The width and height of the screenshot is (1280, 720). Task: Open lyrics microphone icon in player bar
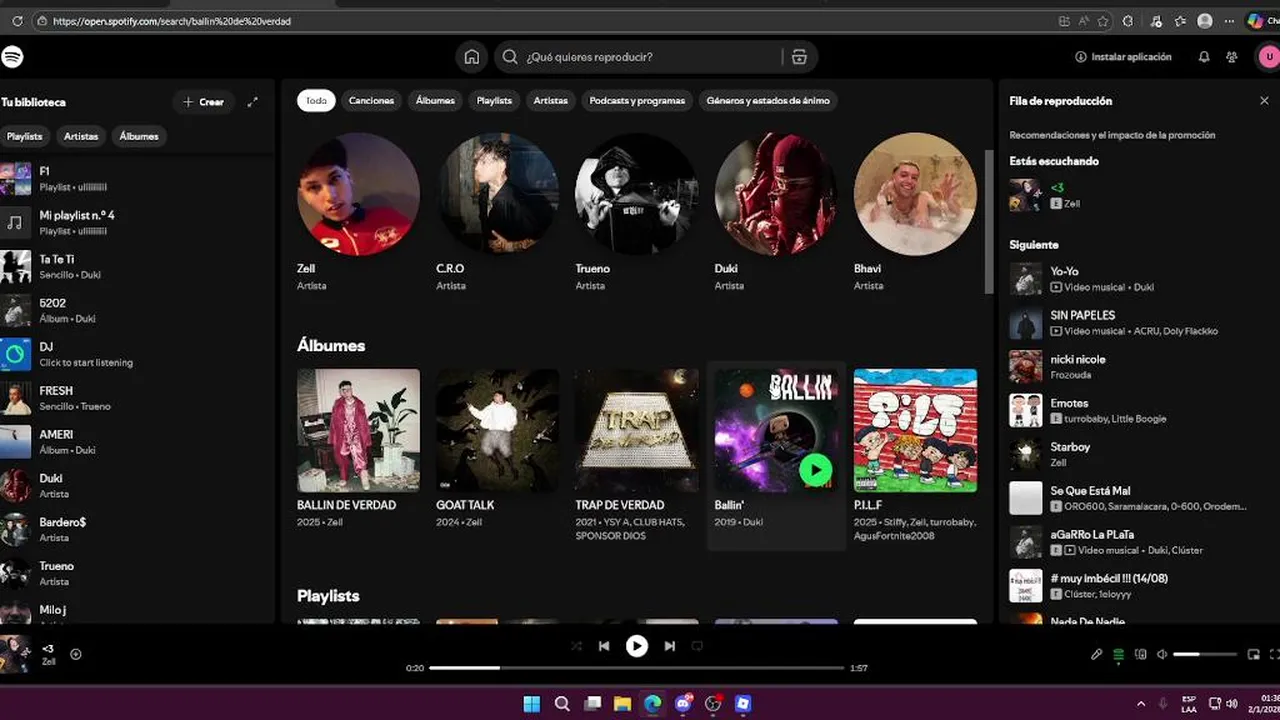pyautogui.click(x=1096, y=655)
